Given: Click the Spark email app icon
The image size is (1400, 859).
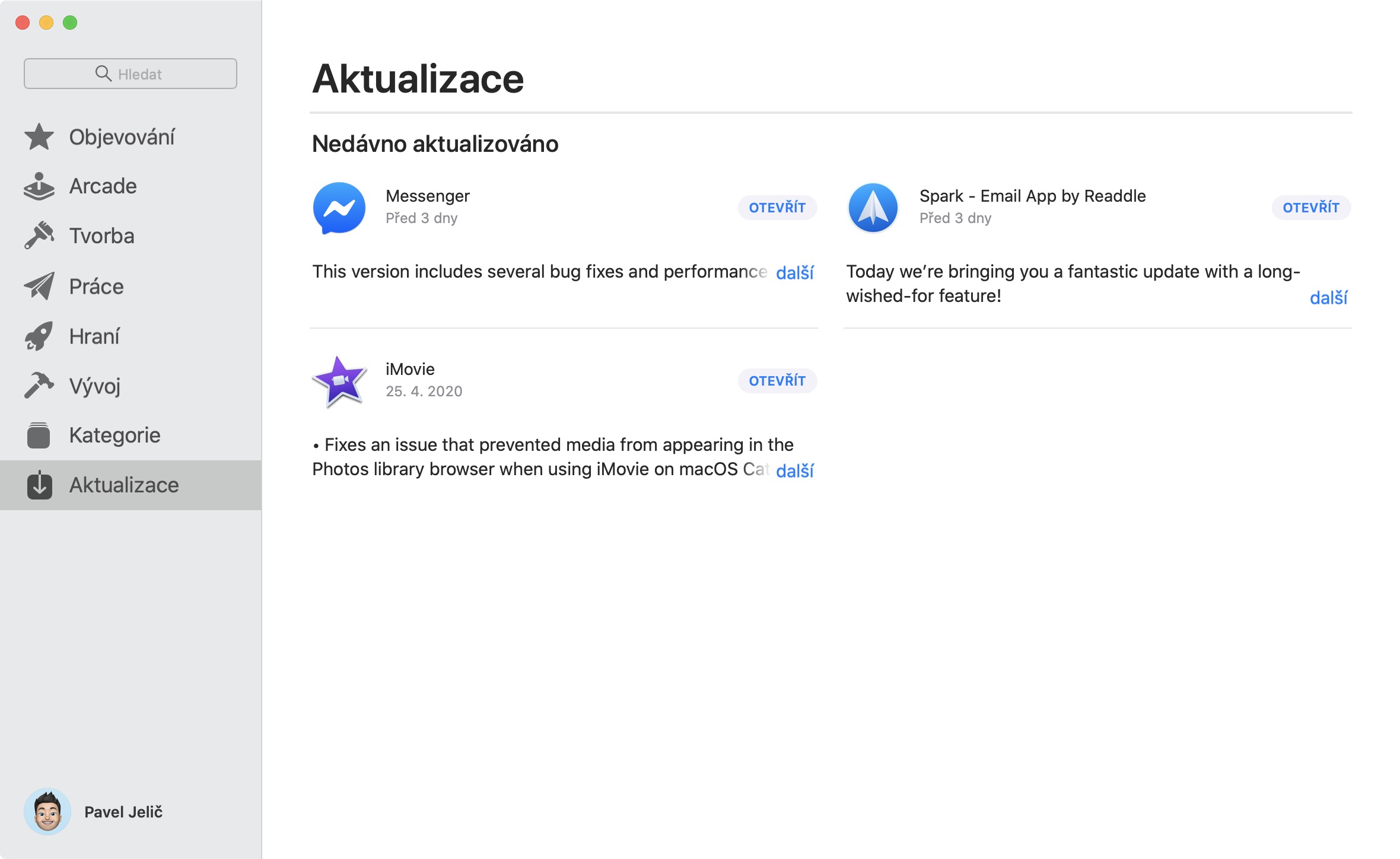Looking at the screenshot, I should pyautogui.click(x=873, y=208).
